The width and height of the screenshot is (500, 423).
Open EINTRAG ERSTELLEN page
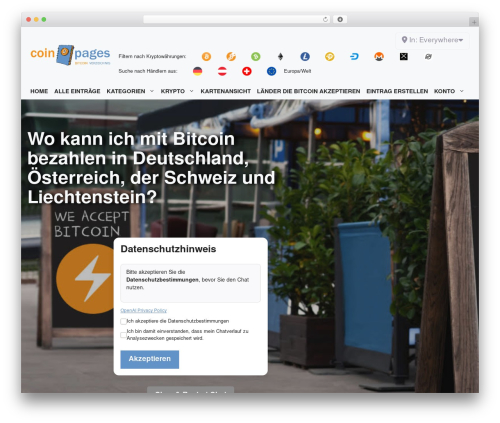click(397, 91)
